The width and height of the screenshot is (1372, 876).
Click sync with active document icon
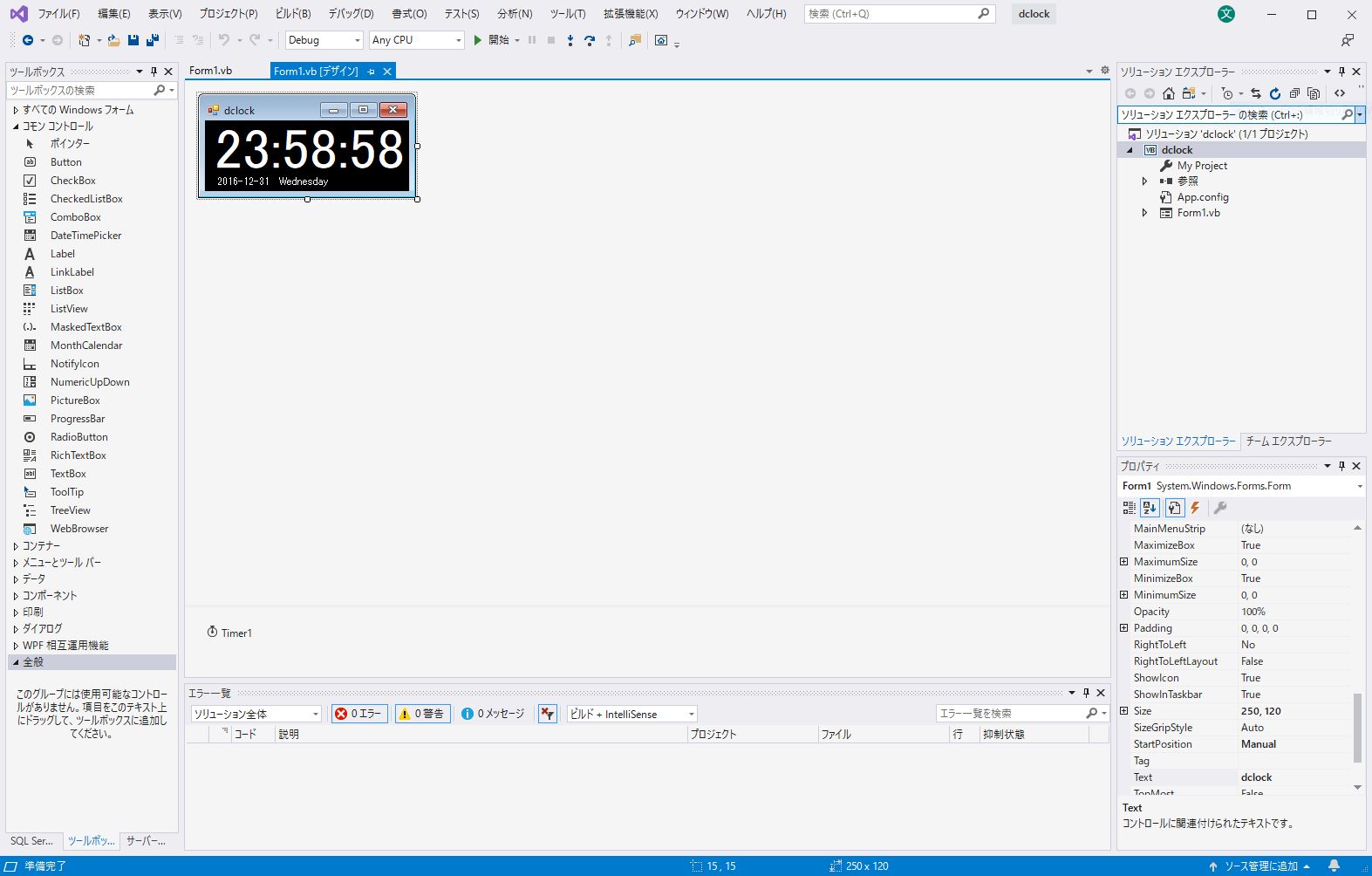(x=1256, y=93)
